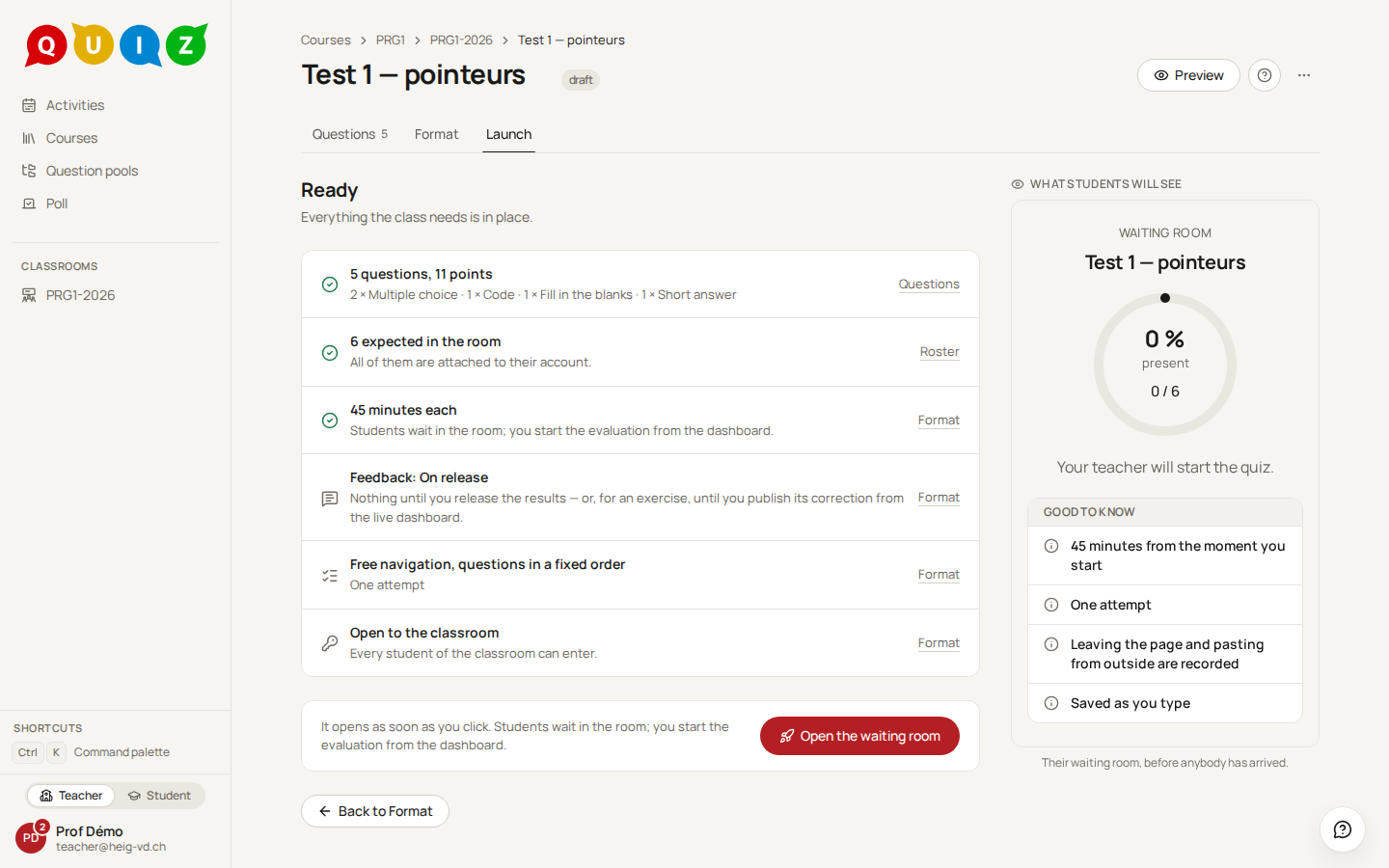The height and width of the screenshot is (868, 1389).
Task: Click info icon beside Saved as you type
Action: click(1051, 703)
